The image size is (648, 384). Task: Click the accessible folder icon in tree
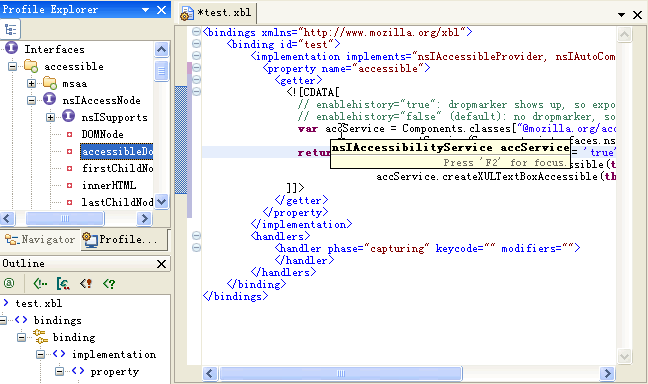[31, 66]
